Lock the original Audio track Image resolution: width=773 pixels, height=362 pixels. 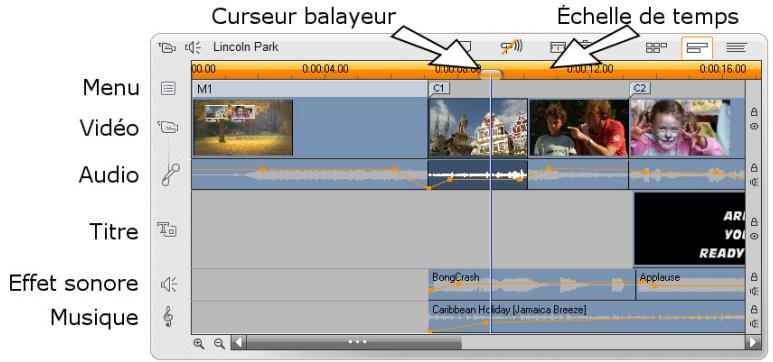click(754, 168)
